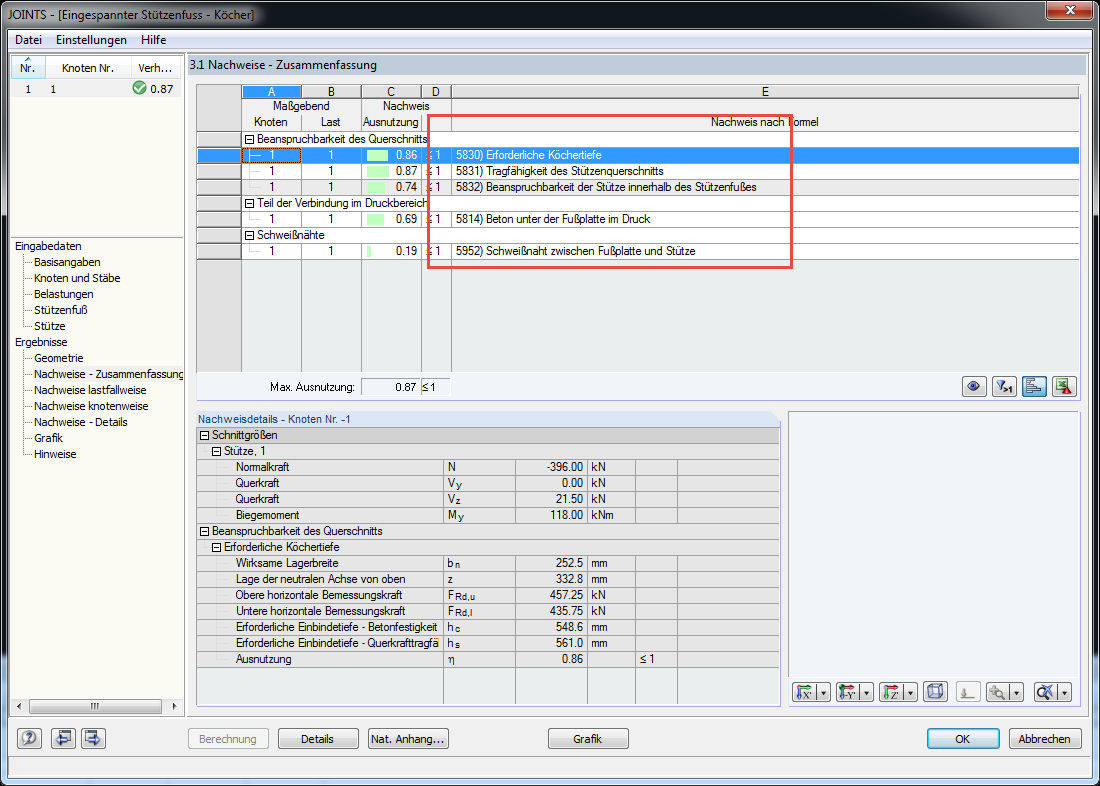Toggle the colored result bars icon
Viewport: 1100px width, 786px height.
tap(1034, 386)
